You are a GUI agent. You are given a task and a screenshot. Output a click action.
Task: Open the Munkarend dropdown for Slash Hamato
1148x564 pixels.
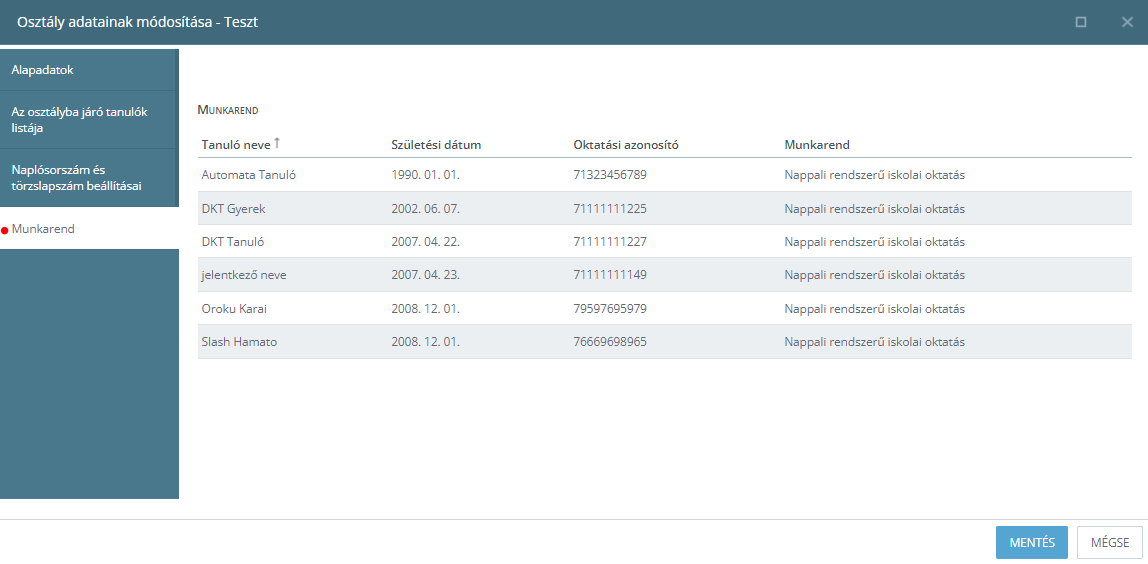(x=874, y=342)
